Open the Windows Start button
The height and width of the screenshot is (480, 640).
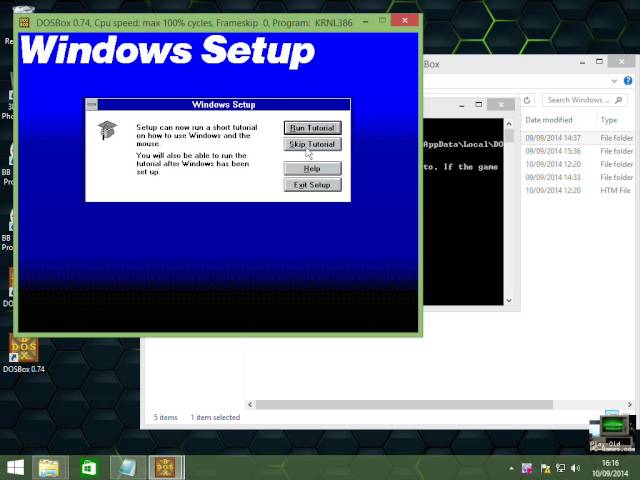(x=16, y=468)
